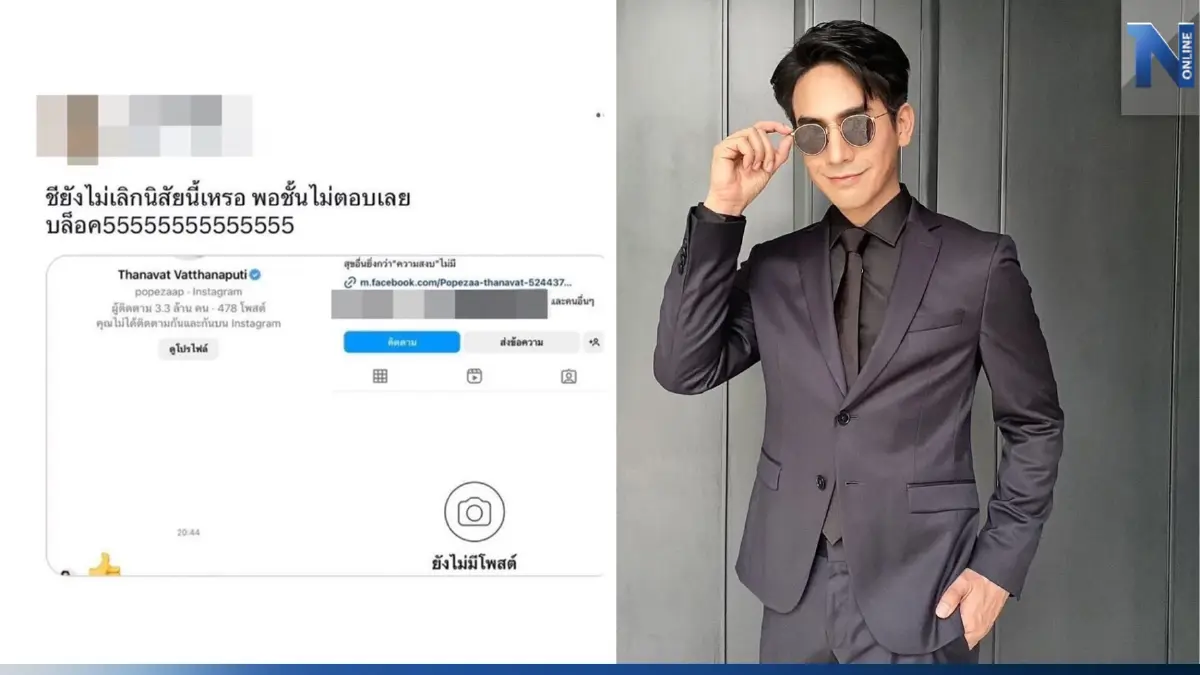
Task: Click text คุณไม่ได้ติดตามกันและกันบน Instagram
Action: (x=188, y=324)
